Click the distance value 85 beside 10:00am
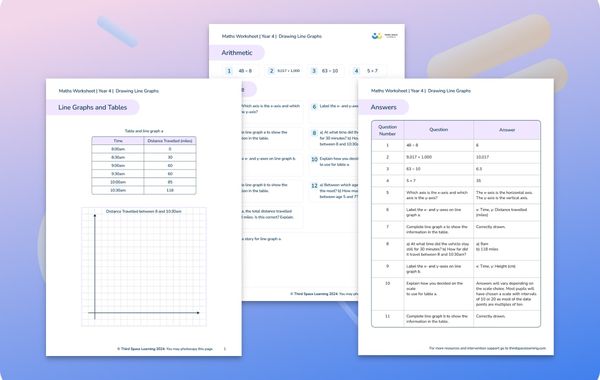Screen dimensions: 600x380 pyautogui.click(x=170, y=182)
